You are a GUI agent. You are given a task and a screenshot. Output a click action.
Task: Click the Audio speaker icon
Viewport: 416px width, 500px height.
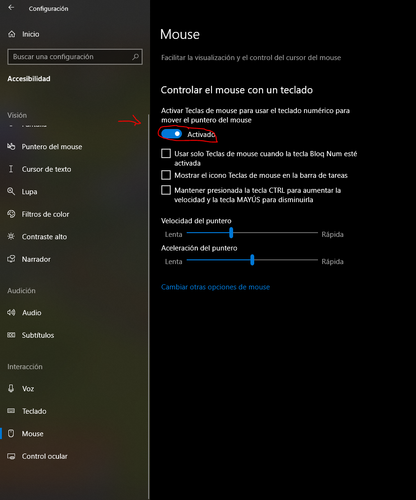(x=11, y=312)
